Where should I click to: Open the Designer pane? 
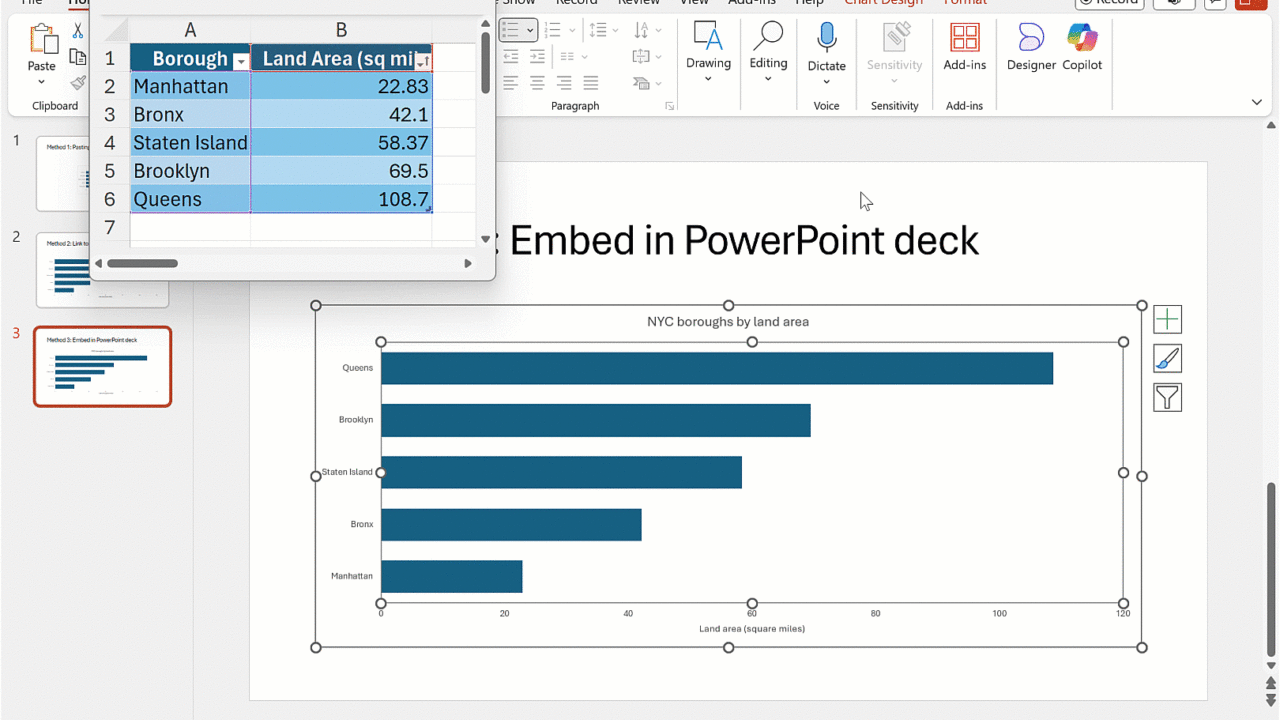tap(1031, 47)
